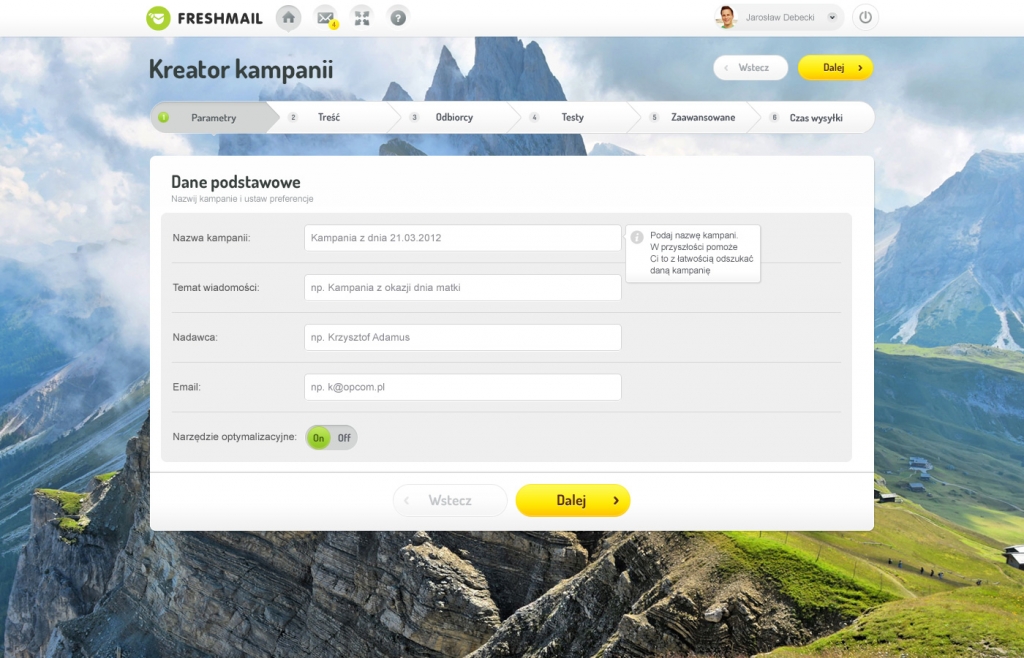Click the top Wstecz button

(x=751, y=67)
